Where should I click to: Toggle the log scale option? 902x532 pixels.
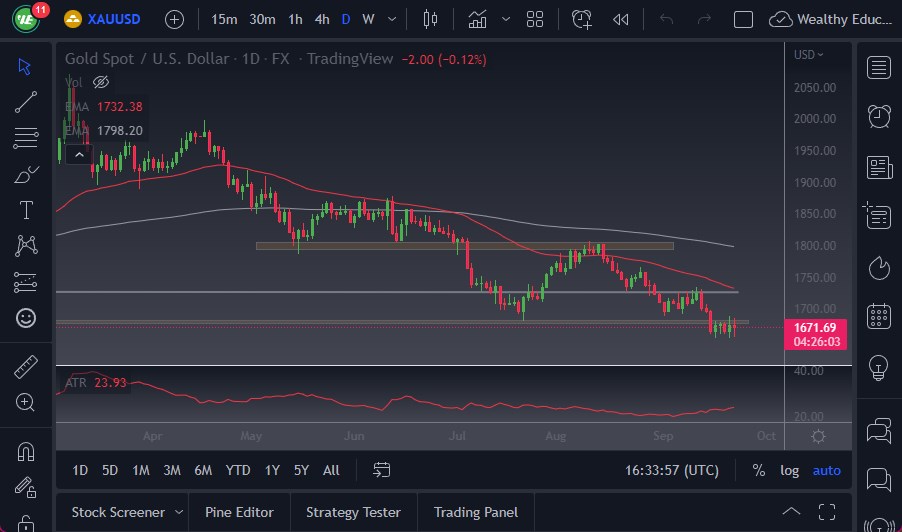789,470
